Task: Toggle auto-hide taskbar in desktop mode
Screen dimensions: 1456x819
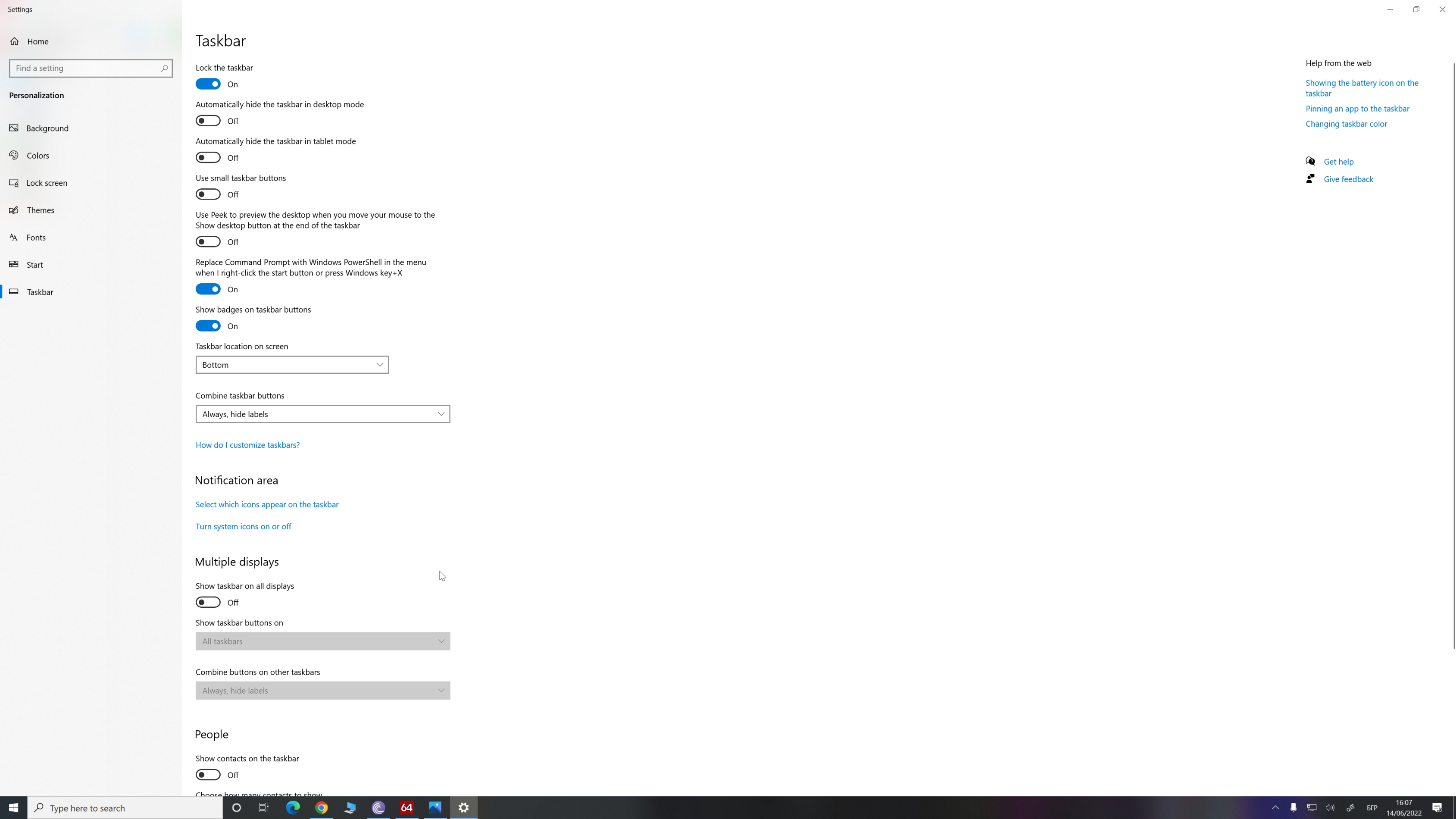Action: (x=208, y=121)
